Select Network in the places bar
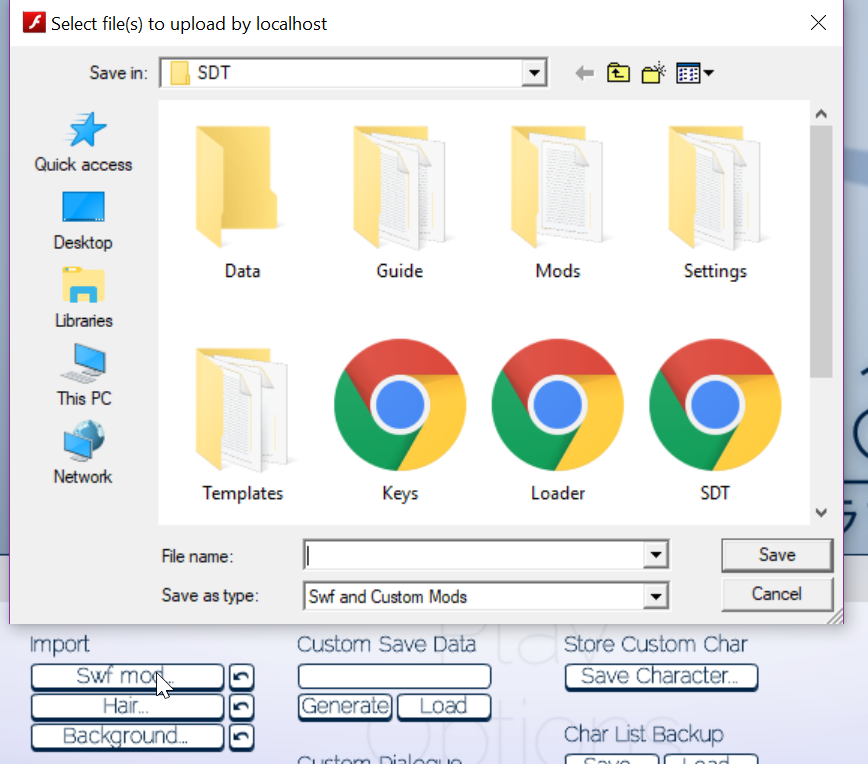The image size is (868, 764). pos(83,454)
